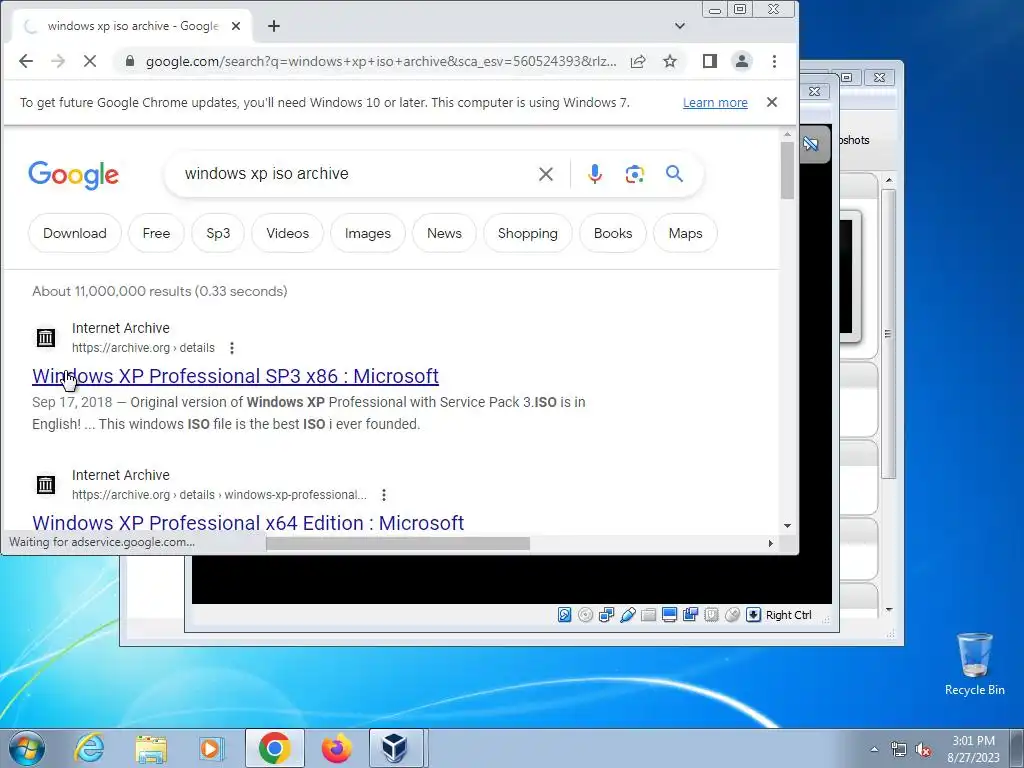Focus the Google search box
Screen dimensions: 1024x768
point(353,174)
